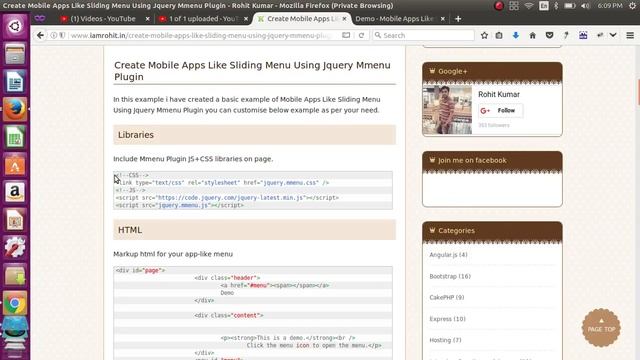The height and width of the screenshot is (360, 640).
Task: Go back with the browser back arrow
Action: pyautogui.click(x=40, y=36)
